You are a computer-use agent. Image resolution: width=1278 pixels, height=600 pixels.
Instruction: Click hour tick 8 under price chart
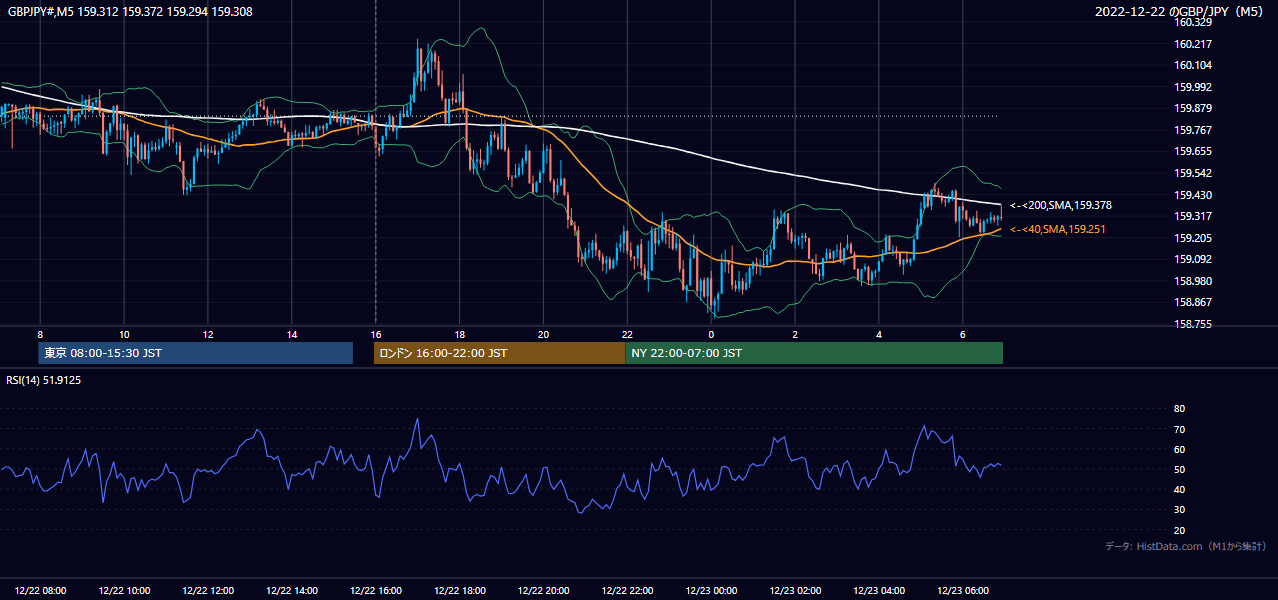[x=40, y=334]
